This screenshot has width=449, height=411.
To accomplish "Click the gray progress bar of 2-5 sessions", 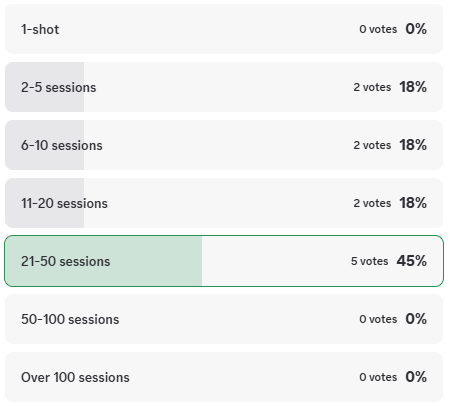I will (45, 87).
